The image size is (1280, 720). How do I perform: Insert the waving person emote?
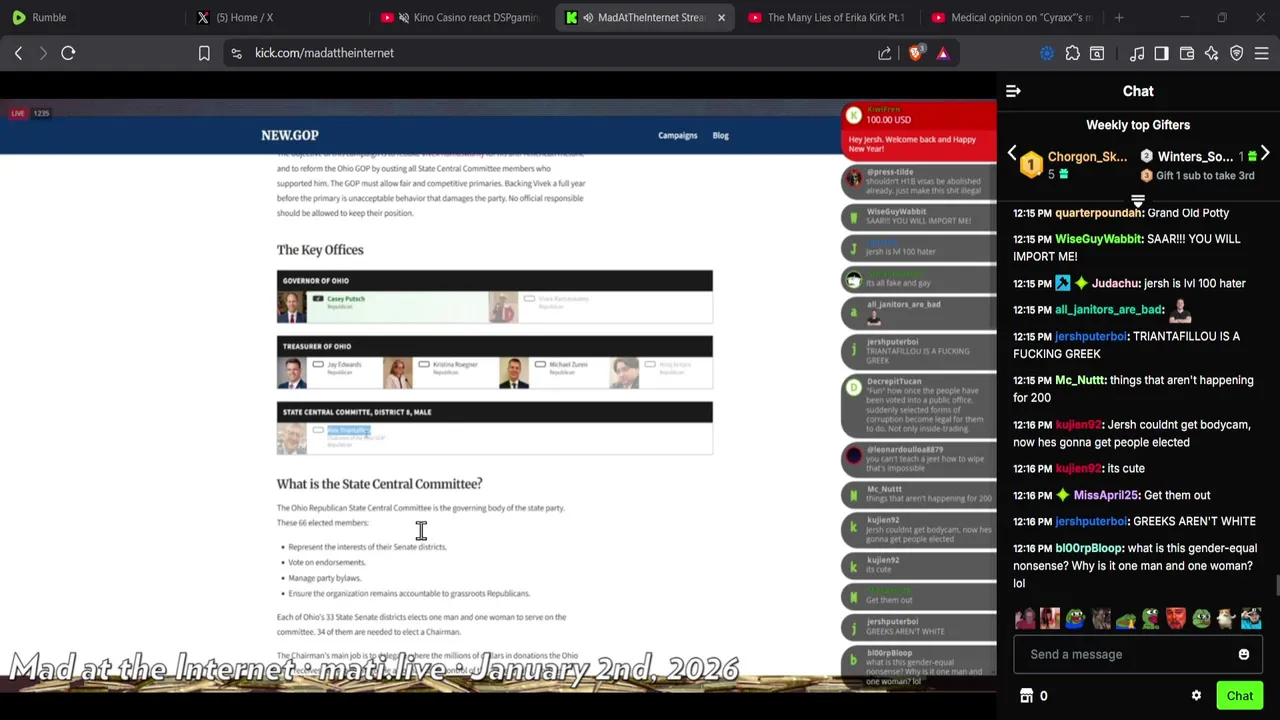(x=1025, y=619)
